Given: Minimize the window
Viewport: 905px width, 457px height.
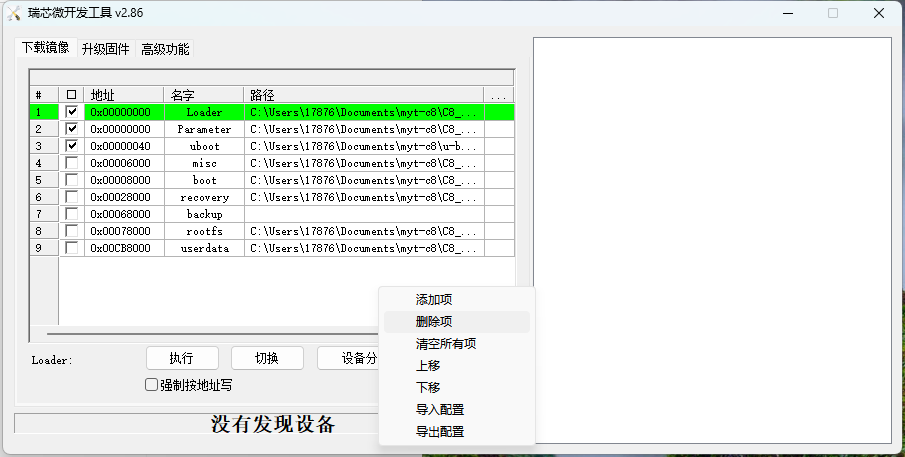Looking at the screenshot, I should point(786,13).
